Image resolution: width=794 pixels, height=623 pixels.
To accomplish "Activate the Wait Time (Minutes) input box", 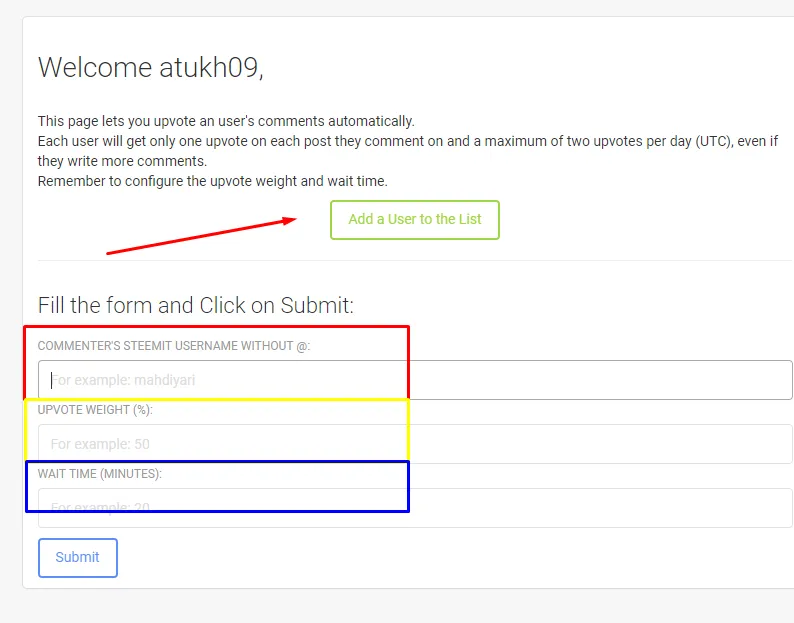I will 415,508.
